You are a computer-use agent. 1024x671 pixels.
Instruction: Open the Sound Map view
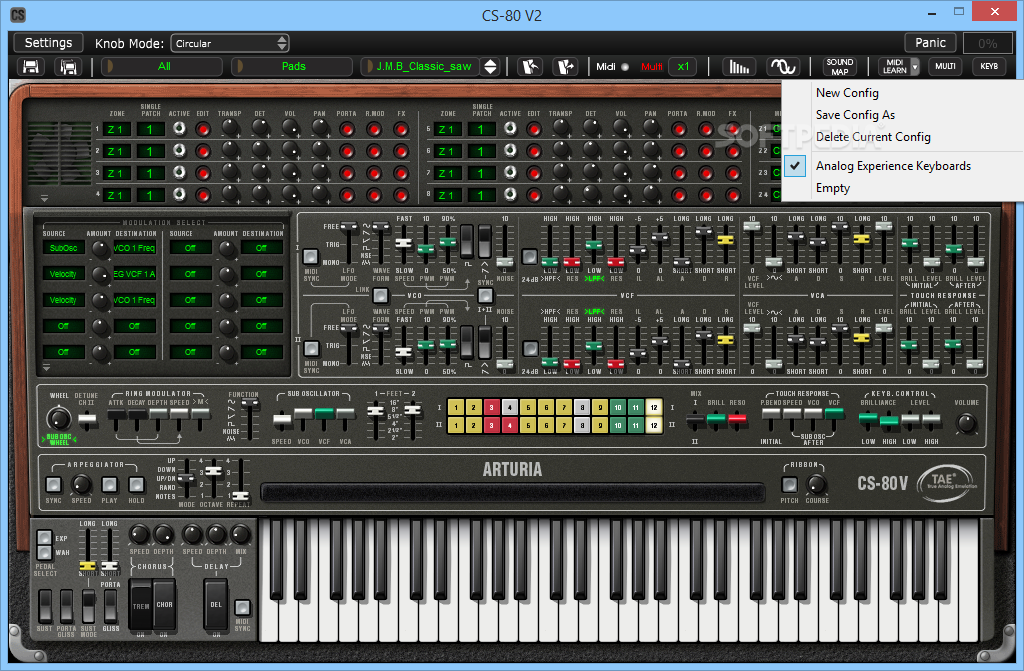(840, 67)
